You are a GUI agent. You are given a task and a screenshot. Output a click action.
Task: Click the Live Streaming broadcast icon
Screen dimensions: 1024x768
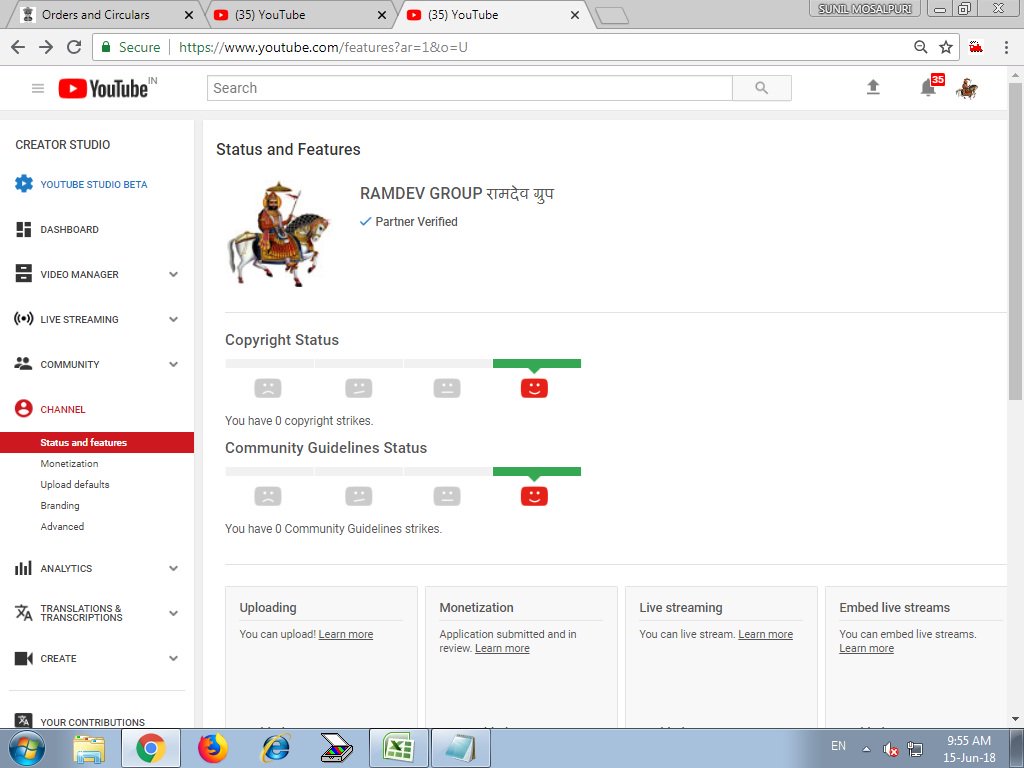pyautogui.click(x=24, y=319)
